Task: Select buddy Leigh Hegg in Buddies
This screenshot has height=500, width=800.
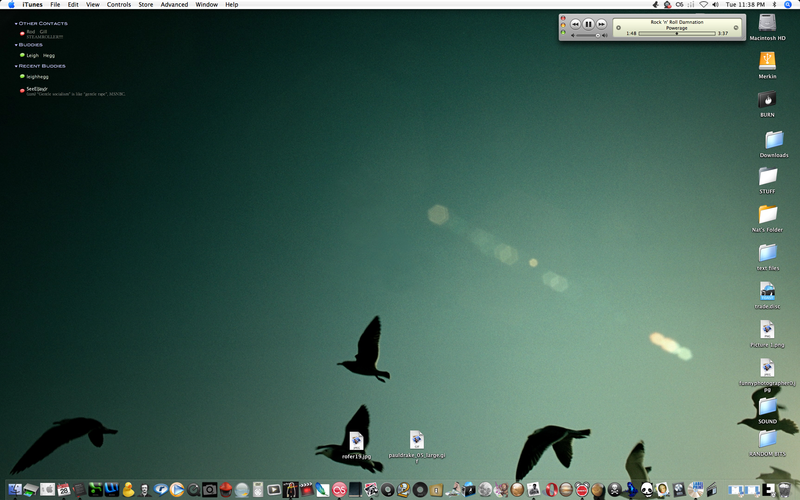Action: tap(40, 55)
